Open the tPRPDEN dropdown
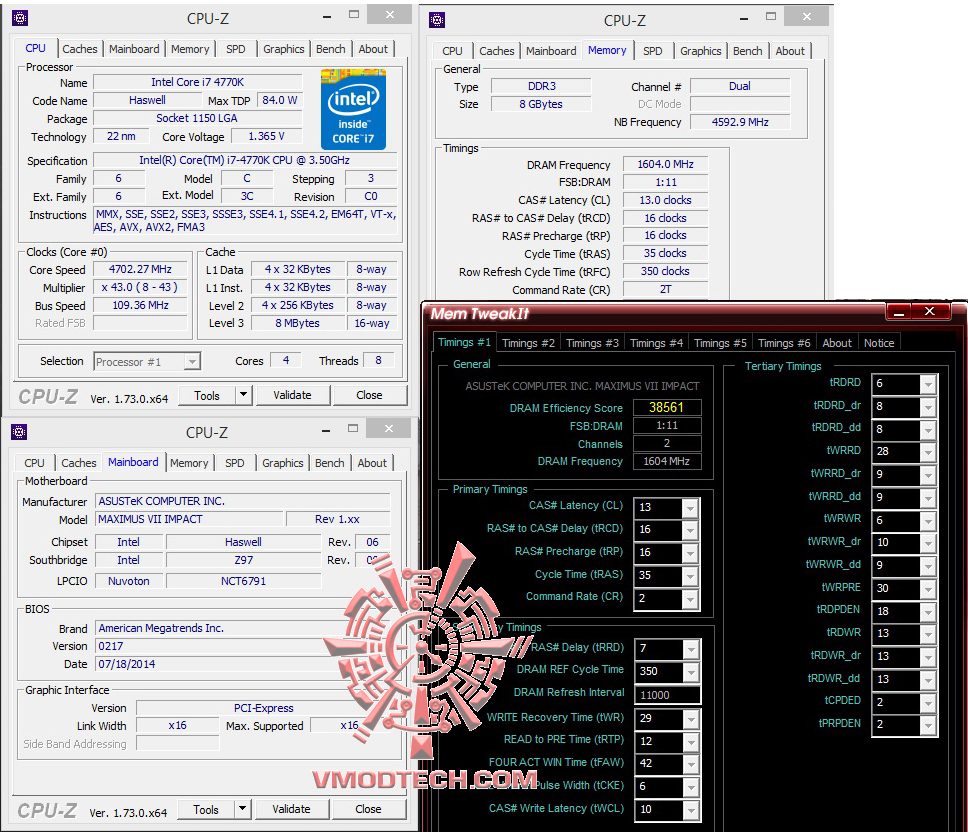The height and width of the screenshot is (832, 968). pos(928,726)
